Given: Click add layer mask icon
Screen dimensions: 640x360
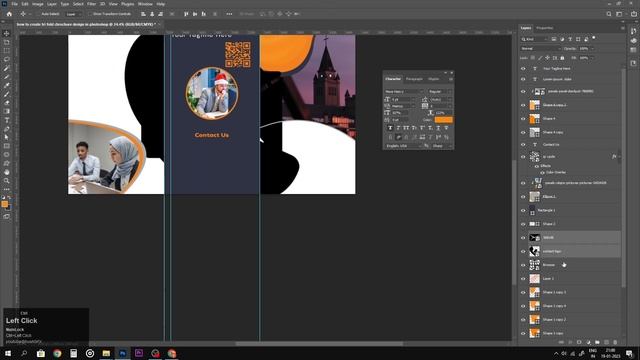Looking at the screenshot, I should 579,342.
